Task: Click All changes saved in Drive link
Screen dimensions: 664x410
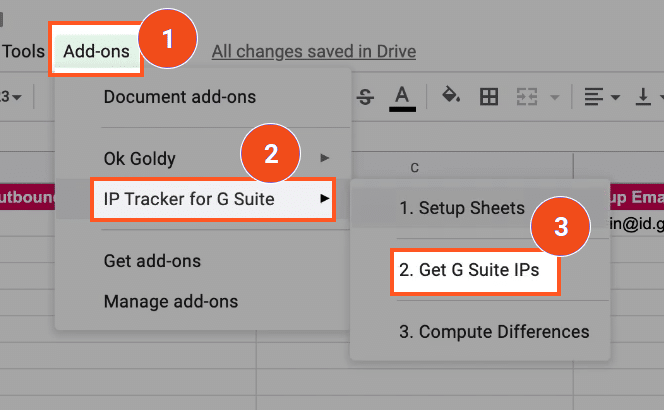Action: click(314, 52)
